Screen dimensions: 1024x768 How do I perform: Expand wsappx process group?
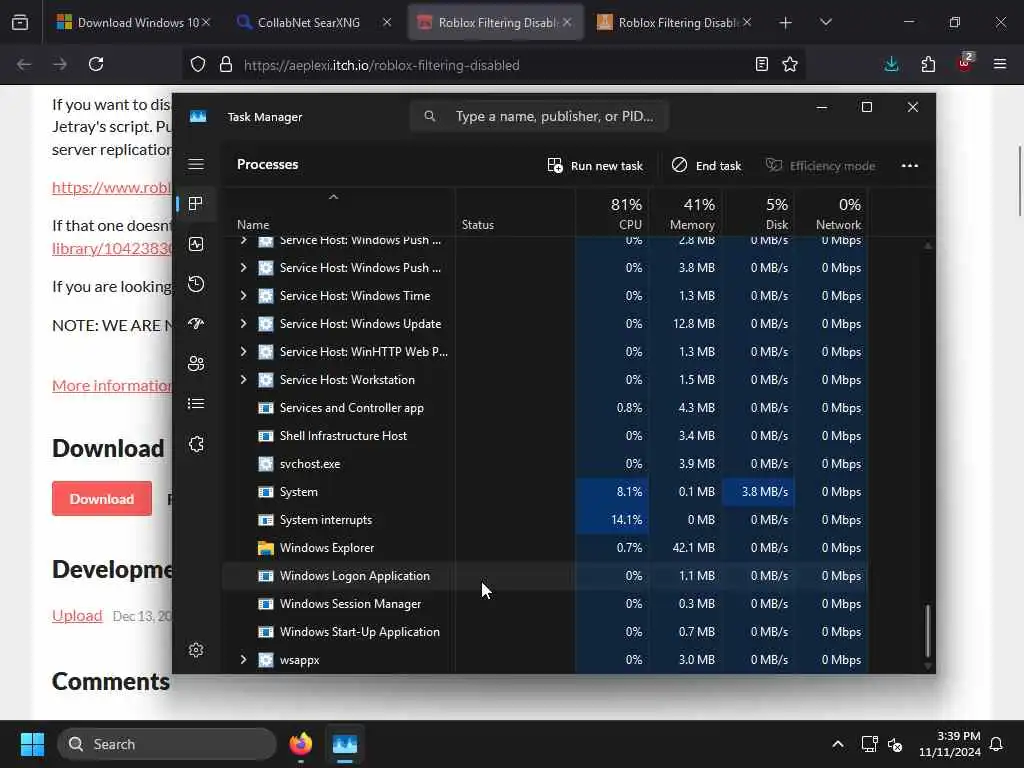coord(243,660)
